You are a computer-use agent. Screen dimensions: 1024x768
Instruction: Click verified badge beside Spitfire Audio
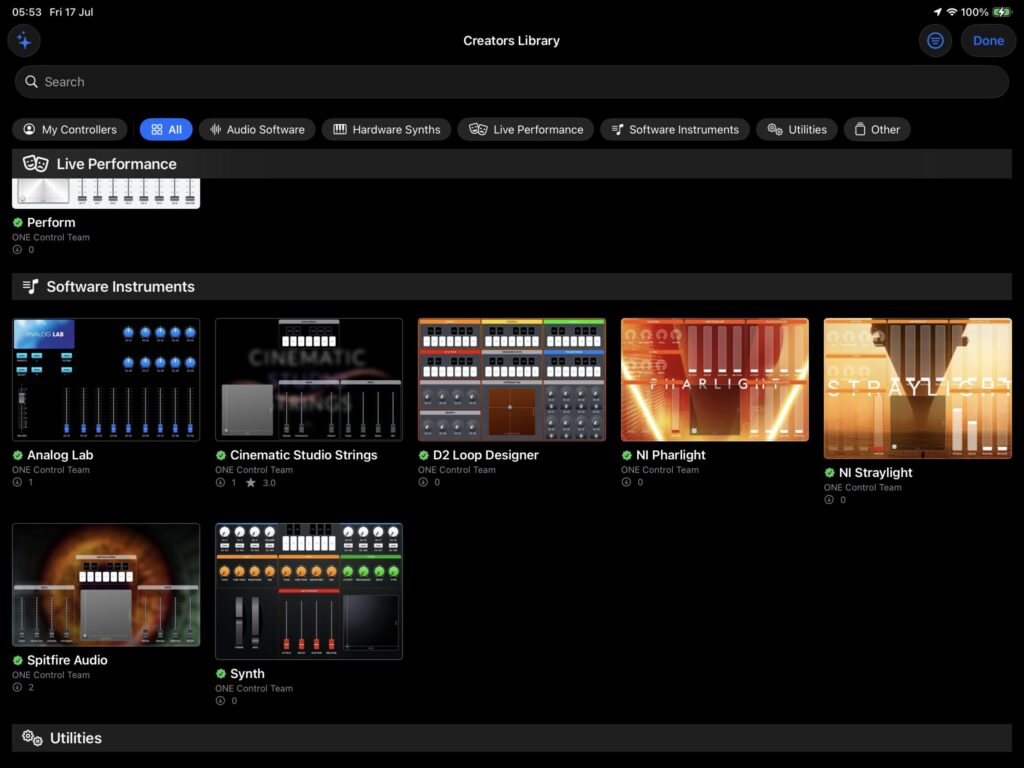click(x=18, y=661)
